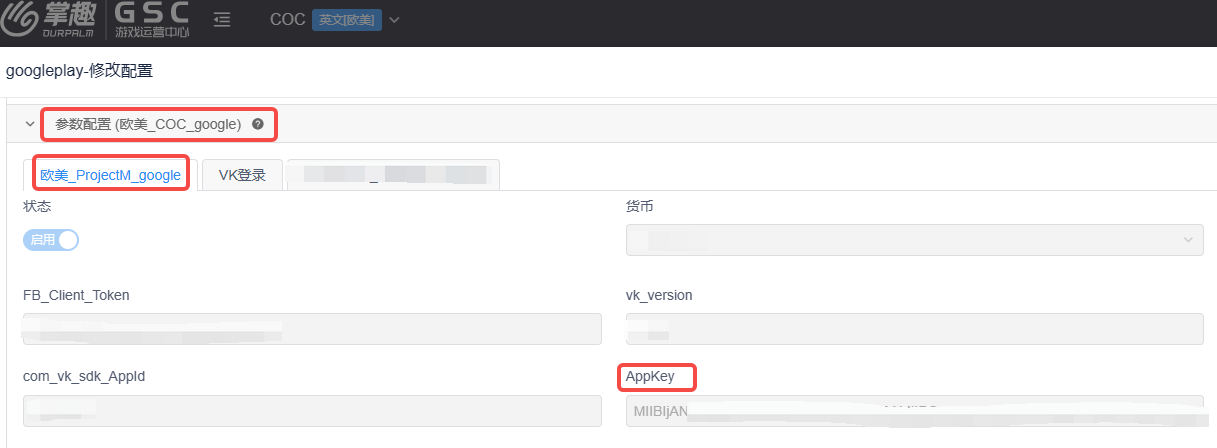Open the 货币 currency dropdown
1217x448 pixels.
pos(914,240)
